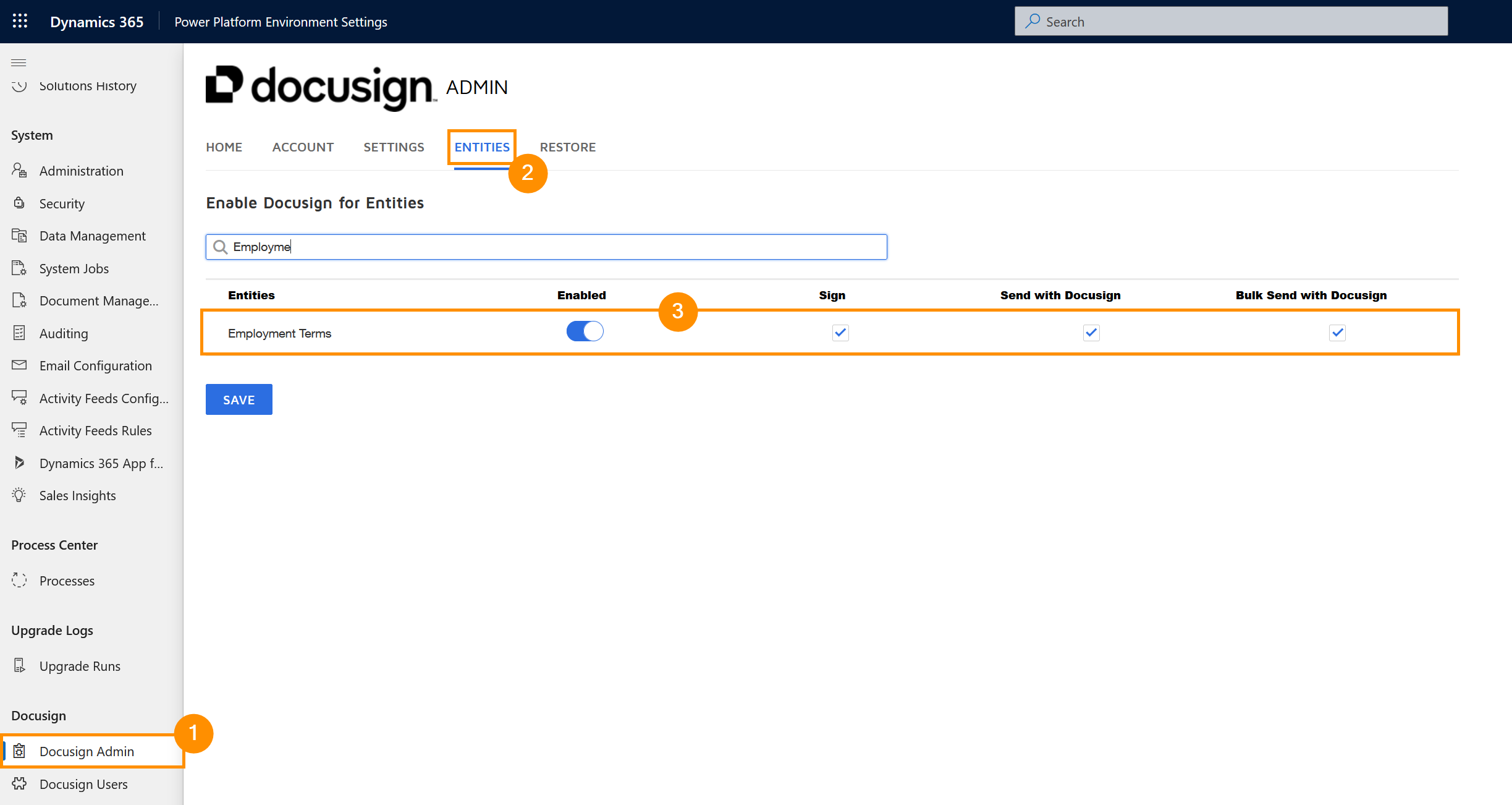Switch to the SETTINGS tab
This screenshot has height=805, width=1512.
(394, 147)
